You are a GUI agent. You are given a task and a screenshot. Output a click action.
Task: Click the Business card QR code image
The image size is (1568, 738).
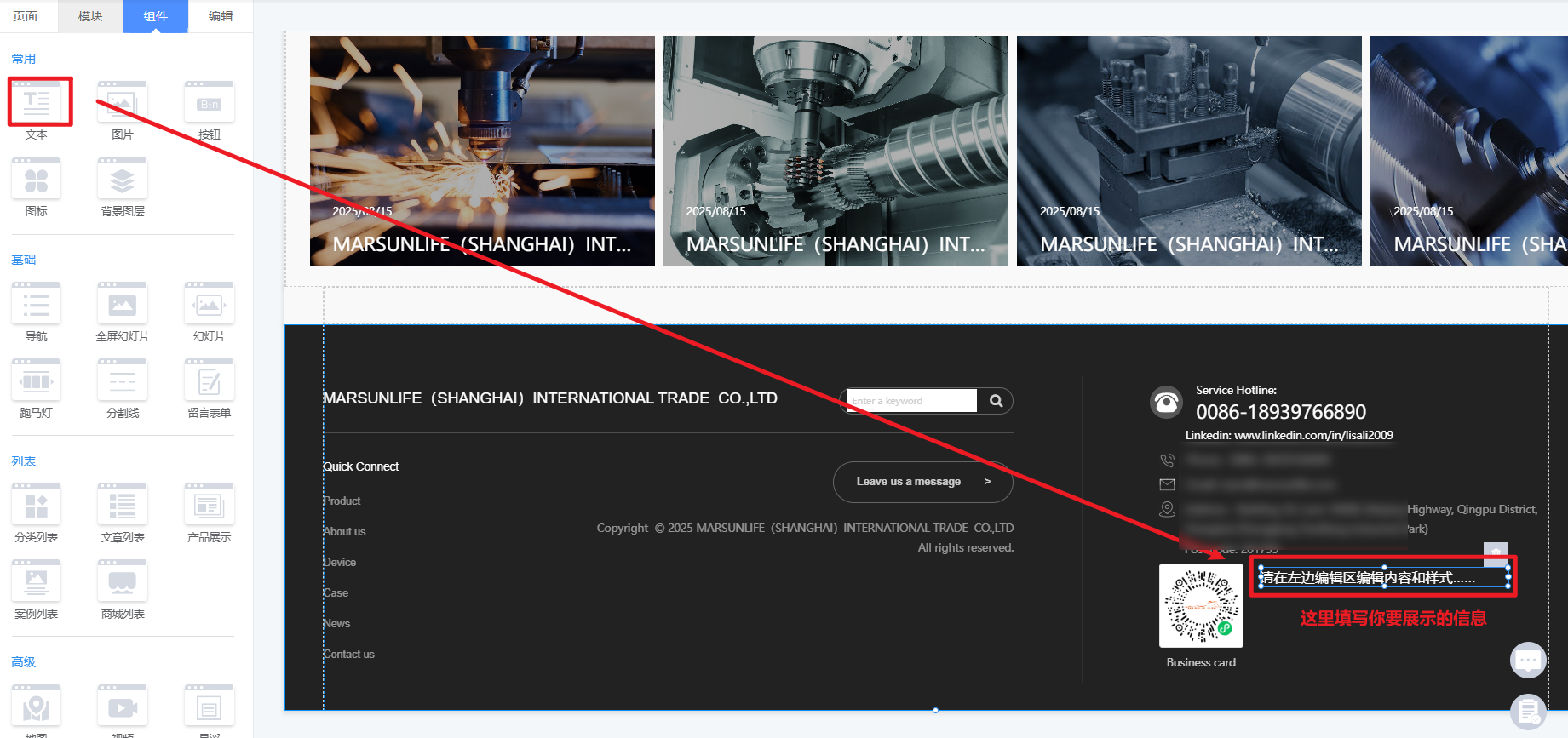(1201, 605)
